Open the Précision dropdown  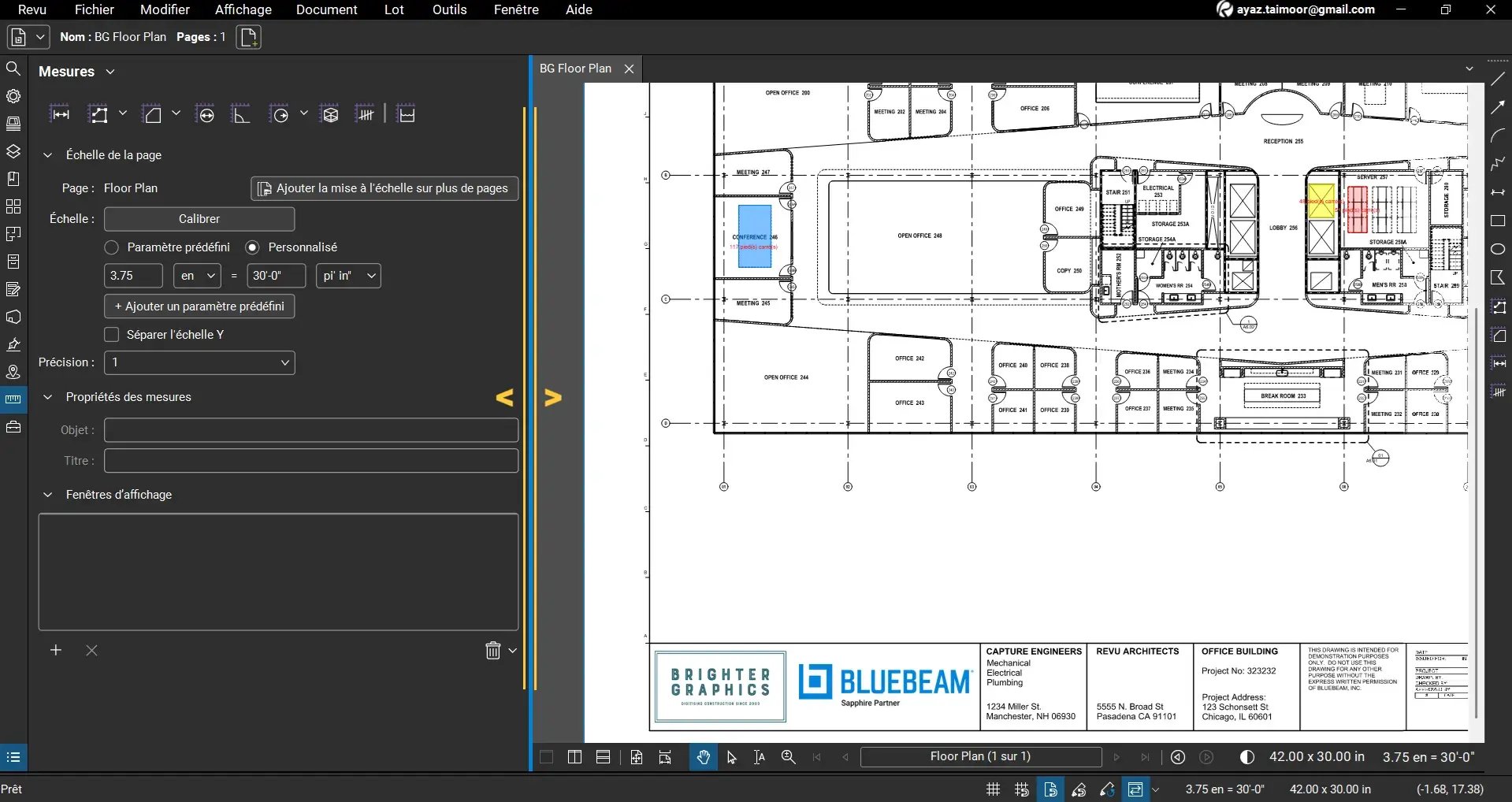pos(199,362)
